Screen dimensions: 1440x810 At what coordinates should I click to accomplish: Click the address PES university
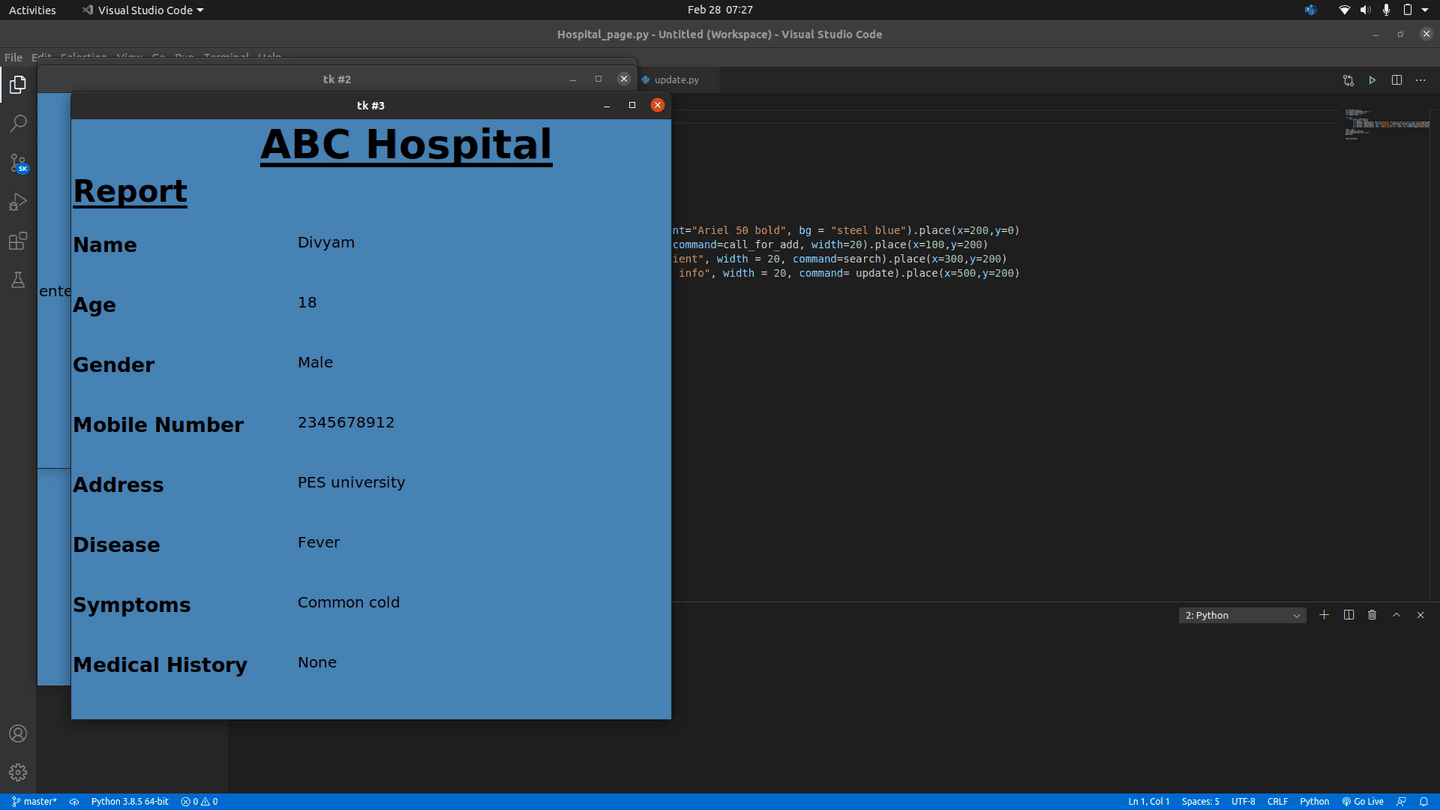tap(351, 483)
